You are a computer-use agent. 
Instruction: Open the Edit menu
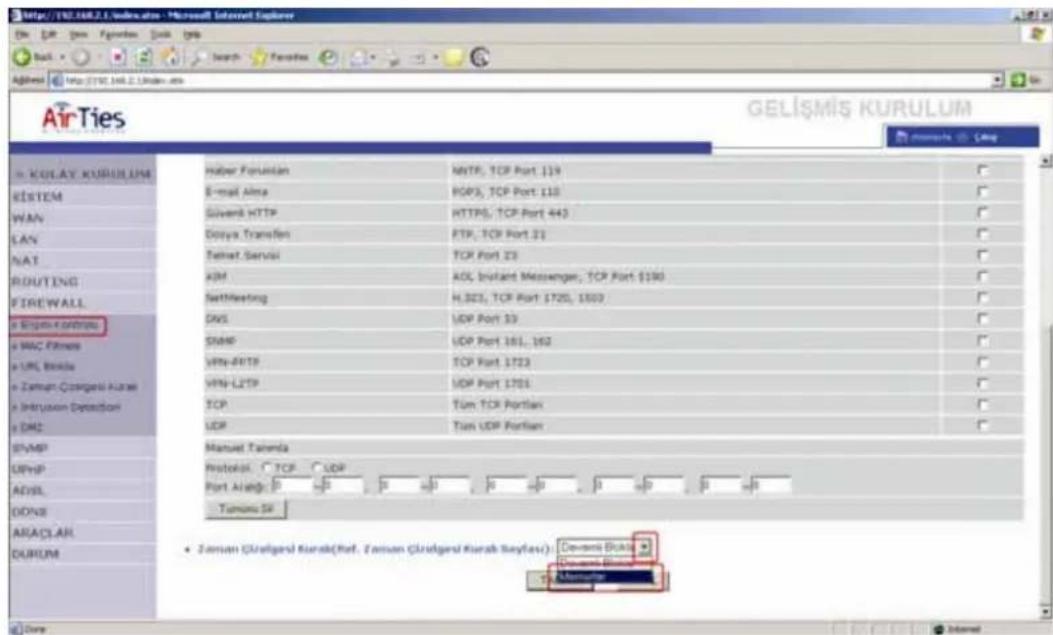click(x=47, y=34)
